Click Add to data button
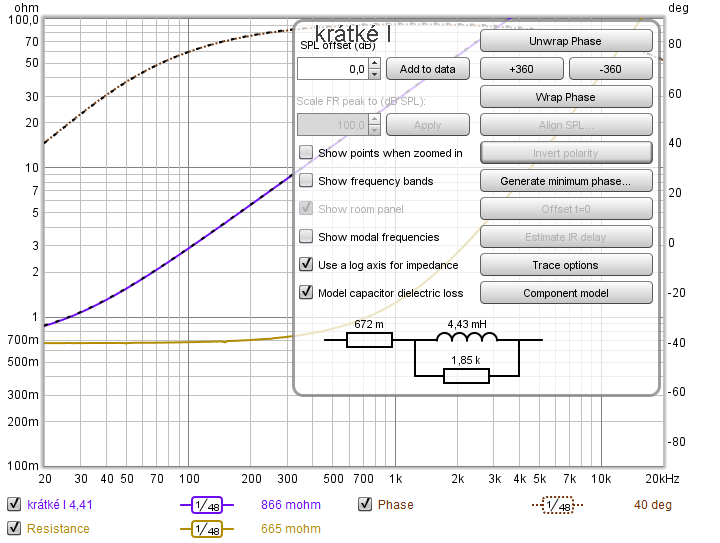Screen dimensions: 720x543 click(428, 69)
